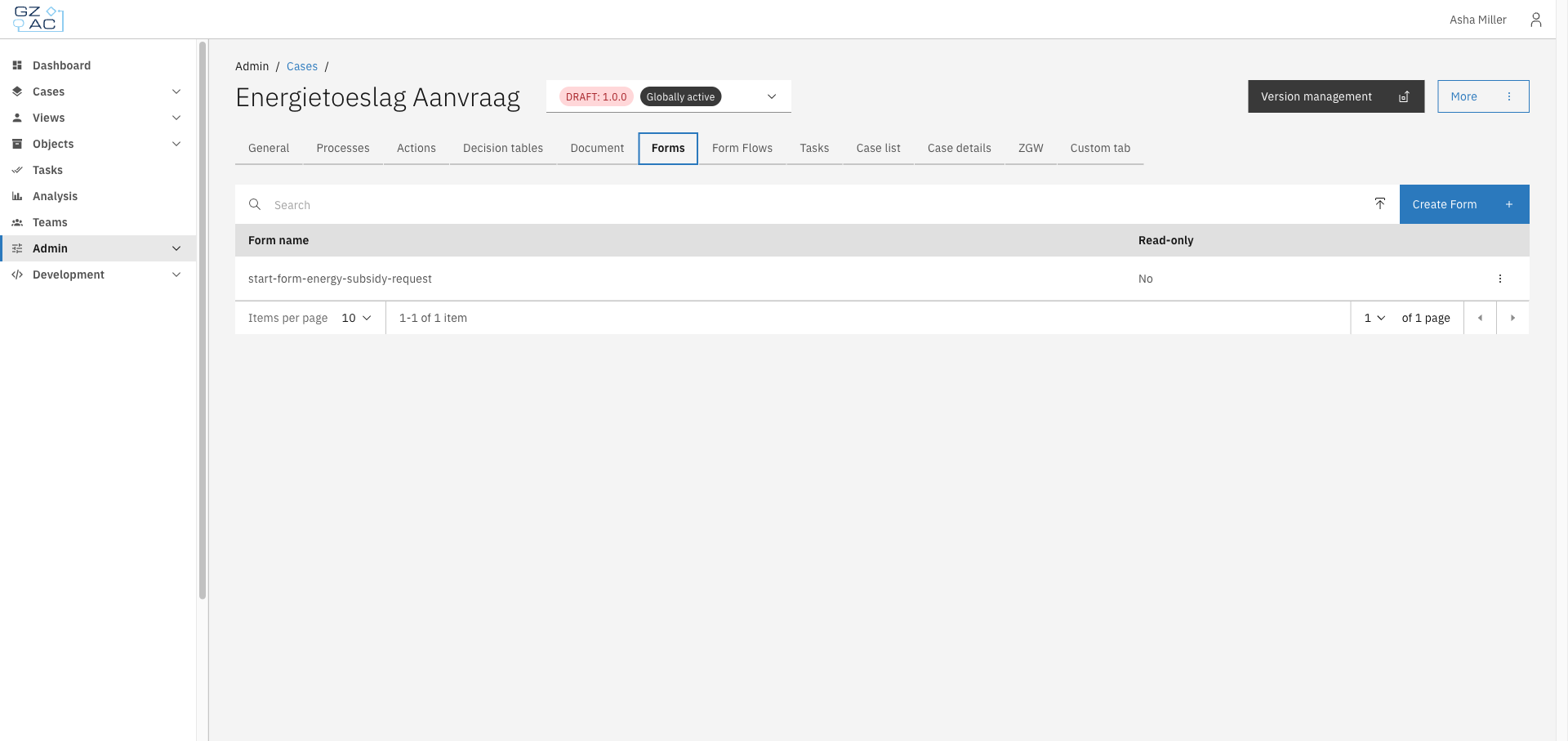Open row menu for start-form-energy-subsidy-request
Viewport: 1568px width, 741px height.
[1500, 279]
